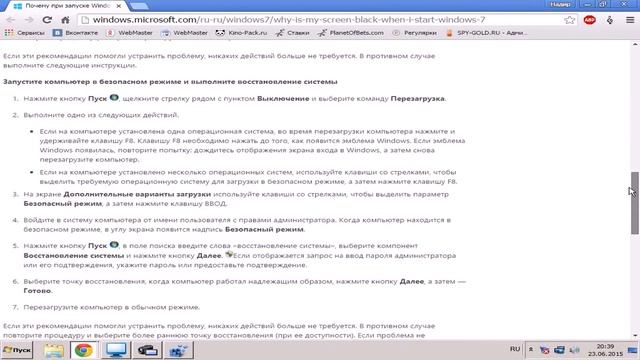
Task: Click the bold word Готово
Action: [37, 291]
